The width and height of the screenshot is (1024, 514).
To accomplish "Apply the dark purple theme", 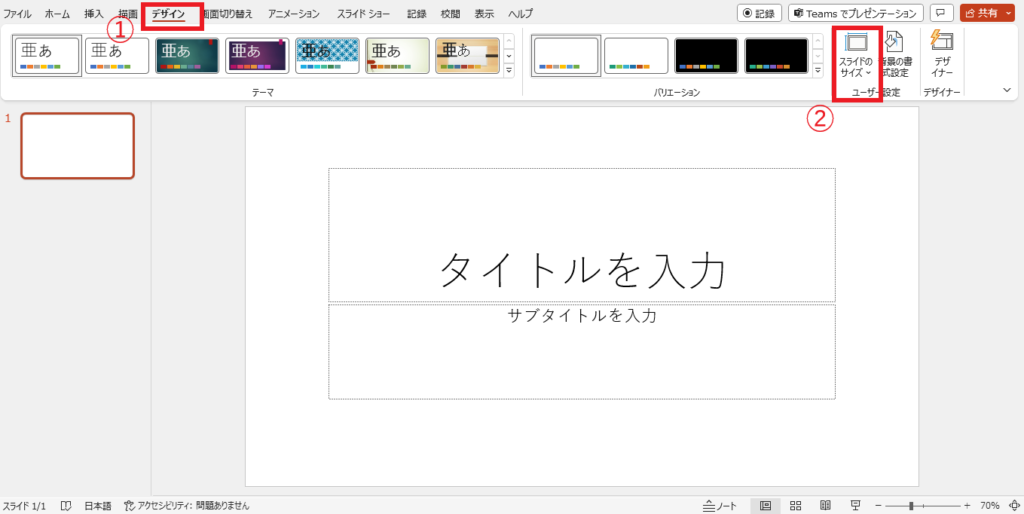I will click(257, 56).
